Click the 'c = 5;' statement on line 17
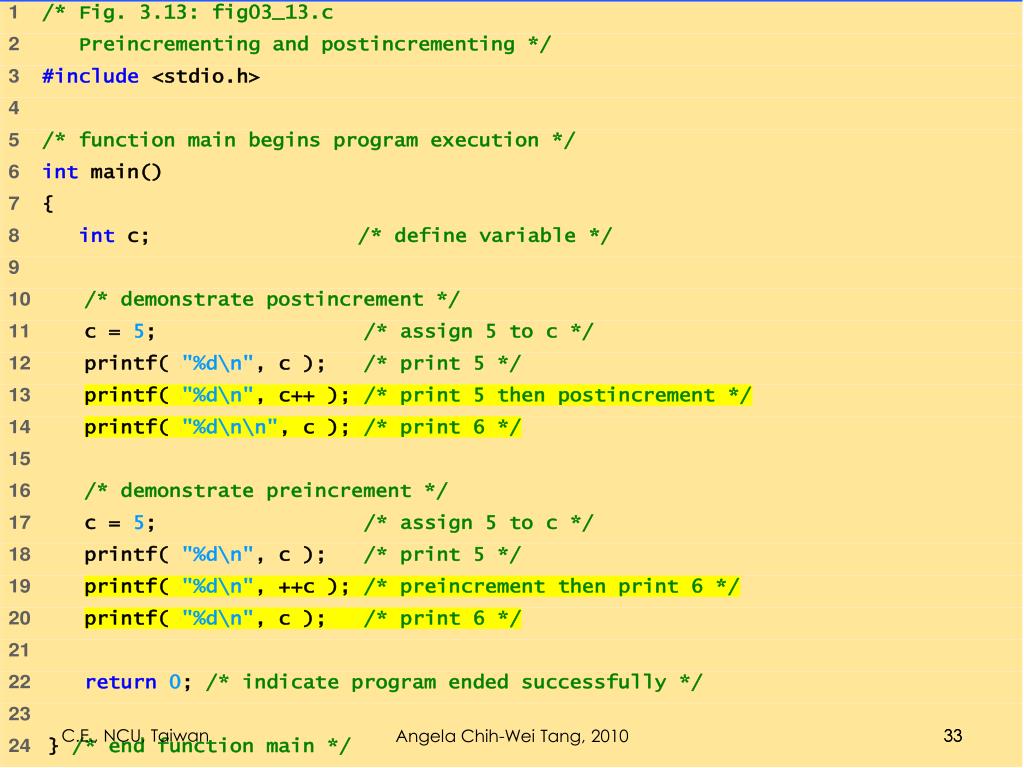Screen dimensions: 1024x768 click(x=120, y=522)
